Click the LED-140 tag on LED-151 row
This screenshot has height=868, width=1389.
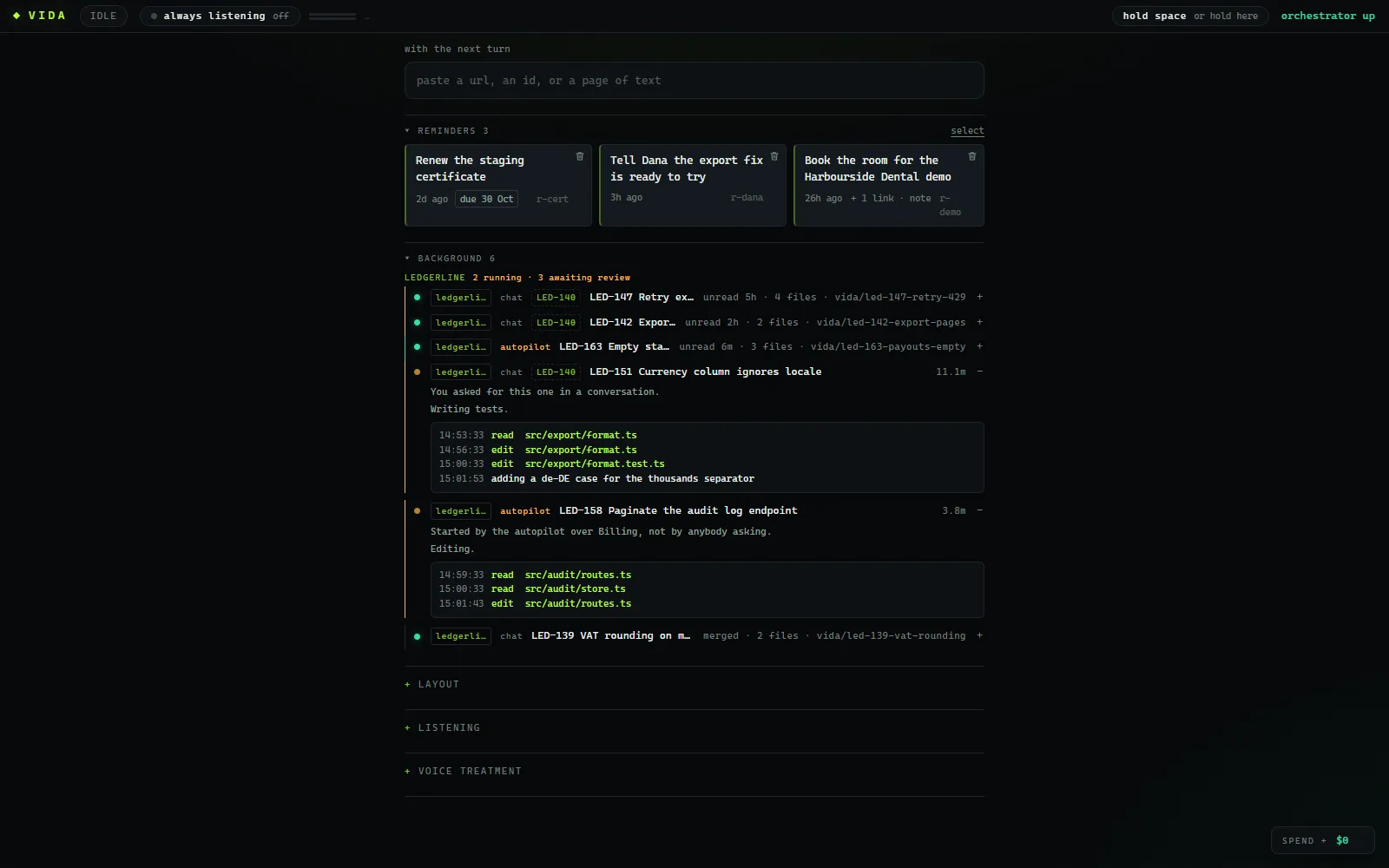click(x=556, y=372)
